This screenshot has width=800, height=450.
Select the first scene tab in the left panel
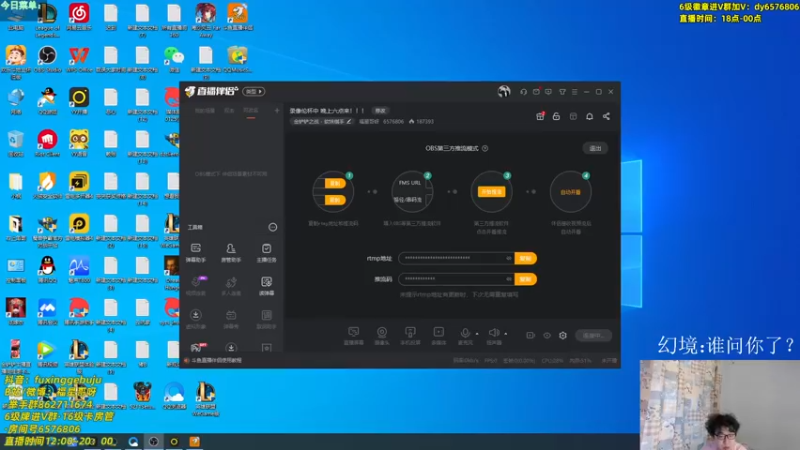[x=205, y=111]
